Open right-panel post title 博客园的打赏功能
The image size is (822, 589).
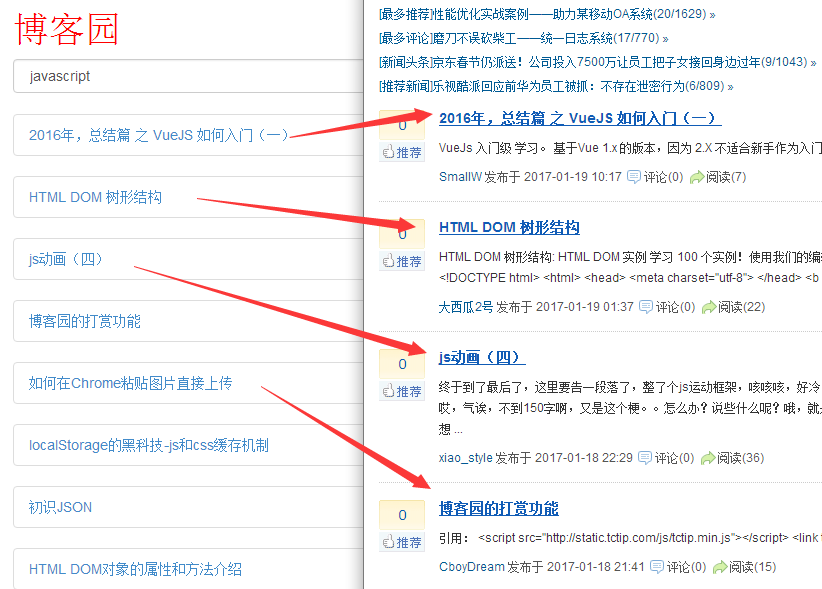click(499, 508)
